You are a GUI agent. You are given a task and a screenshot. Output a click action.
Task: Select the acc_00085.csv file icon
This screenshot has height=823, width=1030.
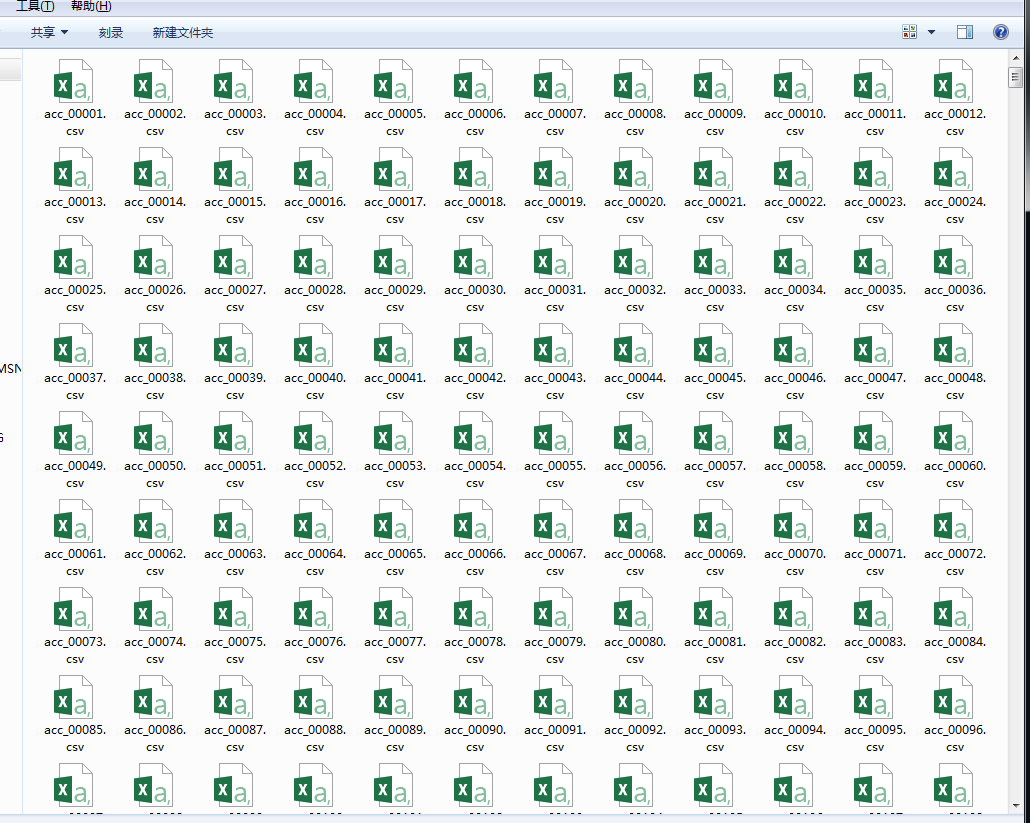tap(74, 697)
